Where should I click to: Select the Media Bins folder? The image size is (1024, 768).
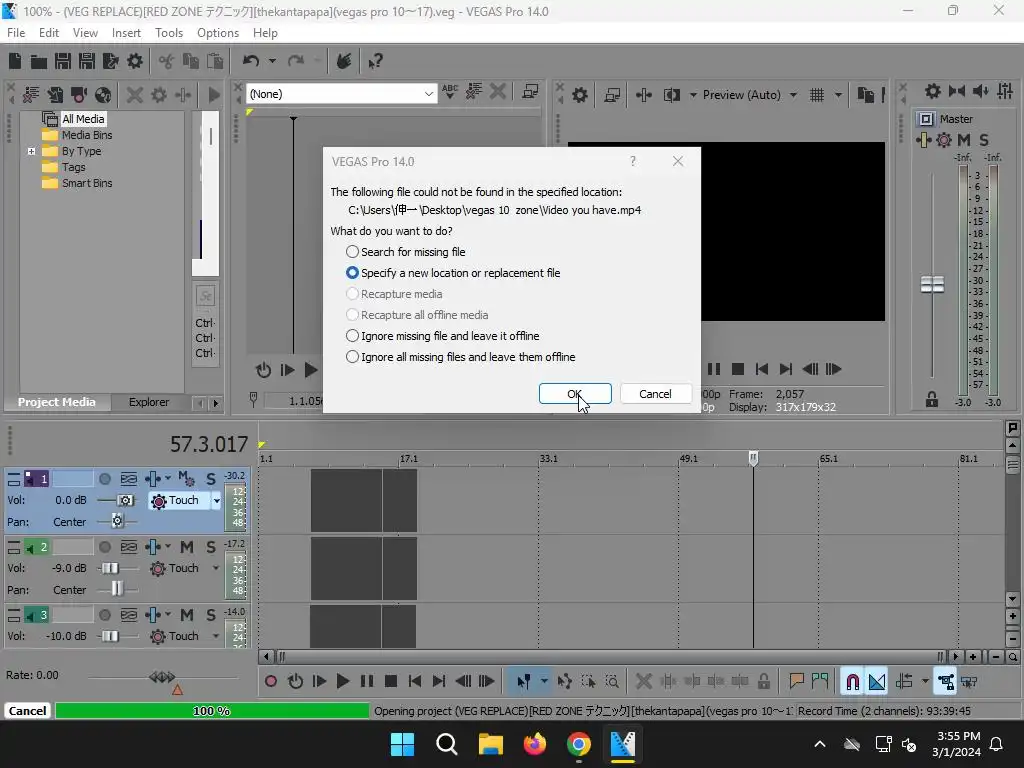click(77, 135)
